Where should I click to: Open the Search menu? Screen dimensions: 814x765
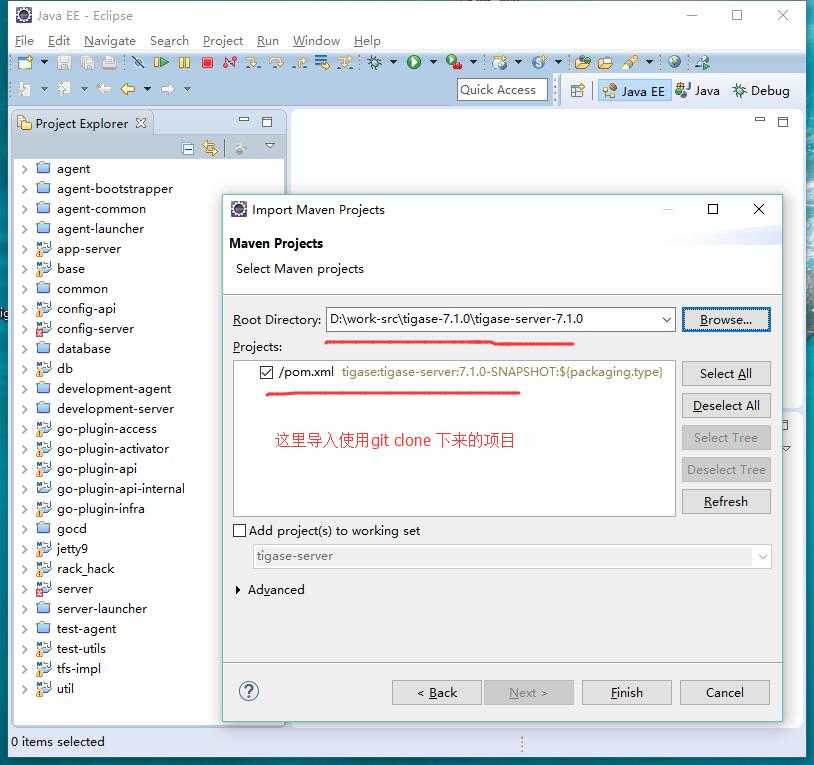point(169,40)
